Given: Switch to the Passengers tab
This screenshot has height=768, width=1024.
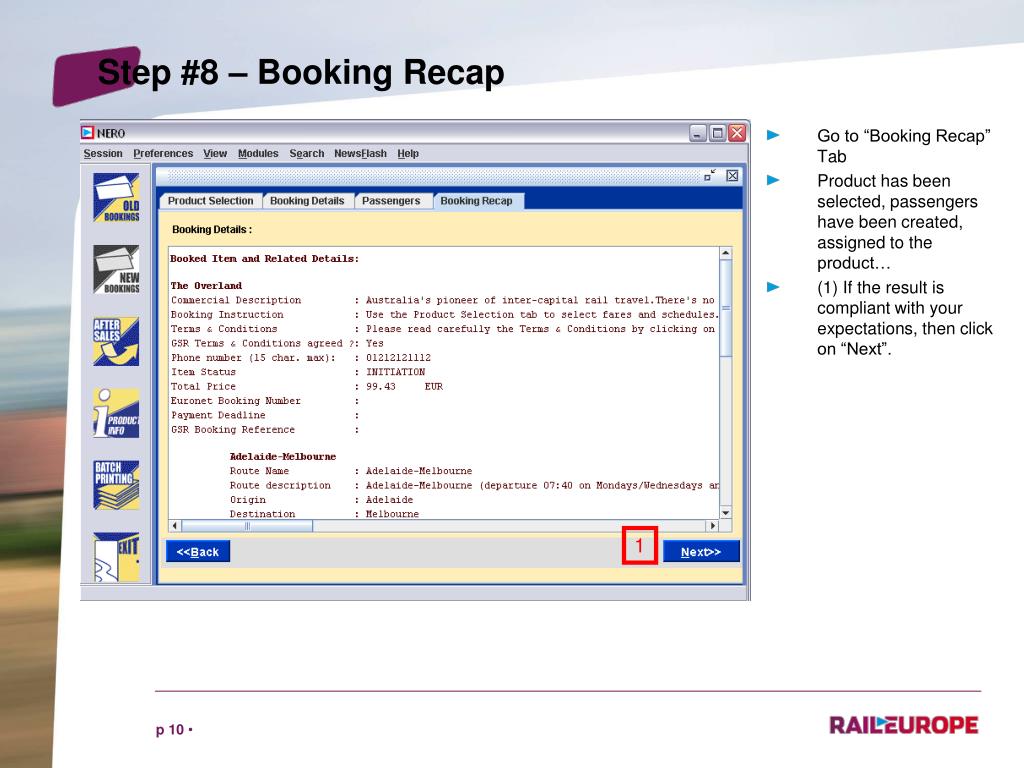Looking at the screenshot, I should pos(391,200).
